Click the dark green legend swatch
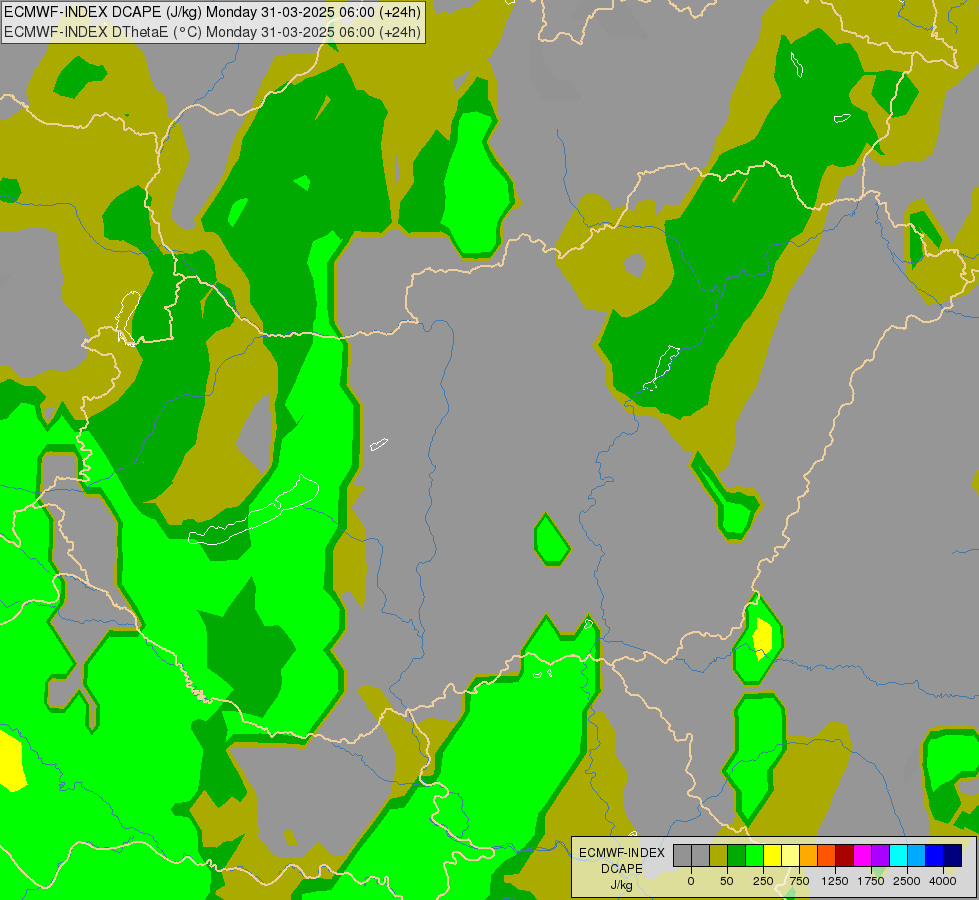Image resolution: width=979 pixels, height=900 pixels. click(737, 855)
